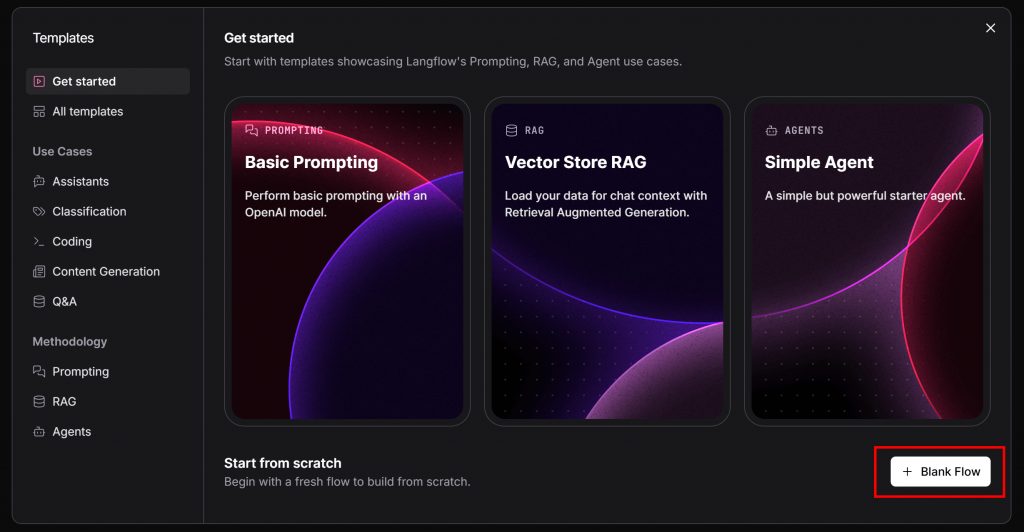Click the Coding terminal icon
This screenshot has height=532, width=1024.
pos(39,242)
